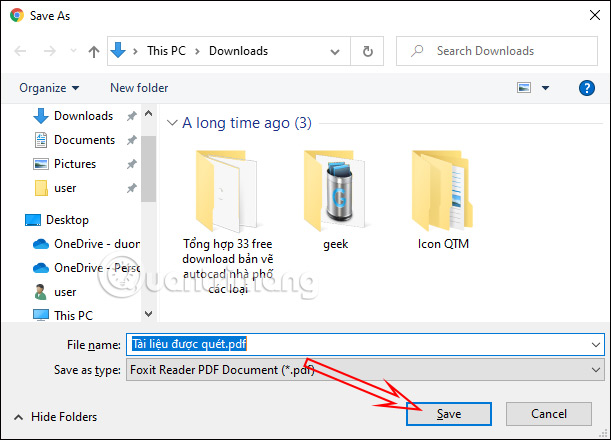Hide Folders using the toggle
Screen dimensions: 611x440
55,417
